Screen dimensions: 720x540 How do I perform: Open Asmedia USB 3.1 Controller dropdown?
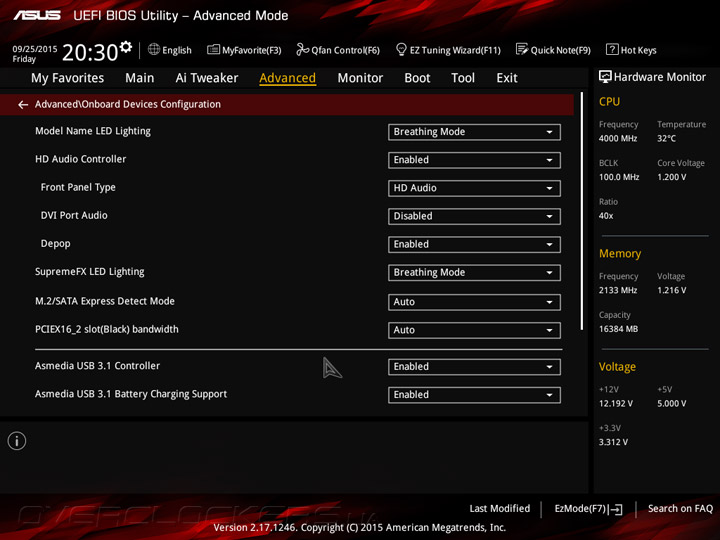(474, 367)
